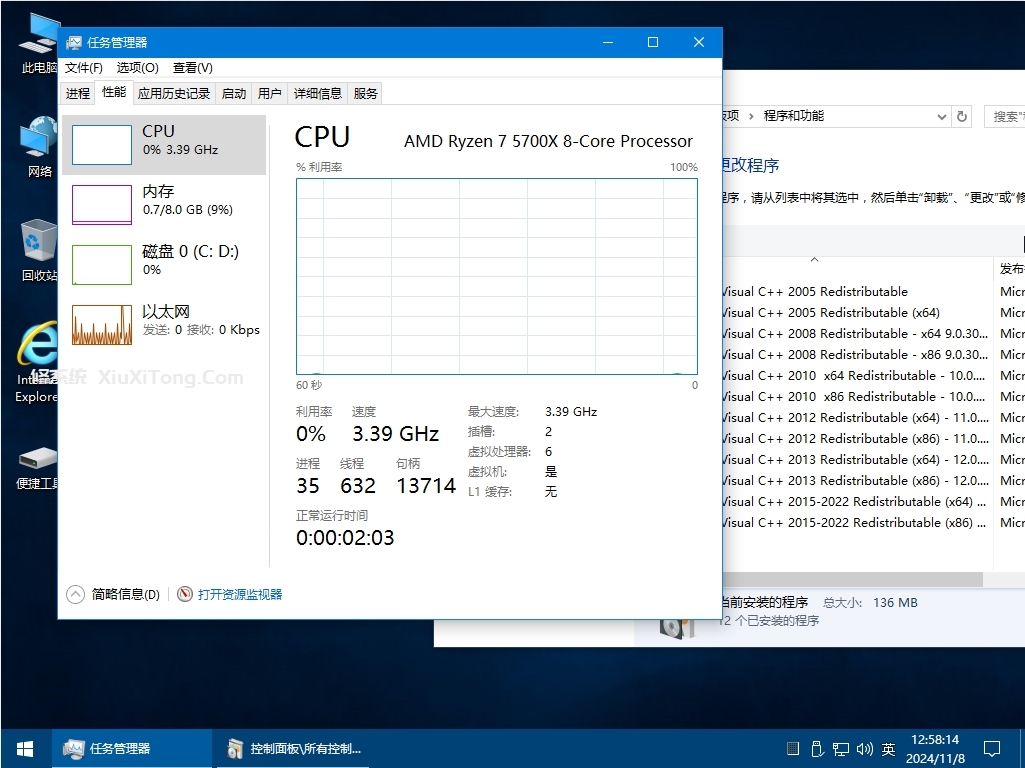Click the square tray icon left of USB icon
Viewport: 1025px width, 768px height.
(793, 749)
